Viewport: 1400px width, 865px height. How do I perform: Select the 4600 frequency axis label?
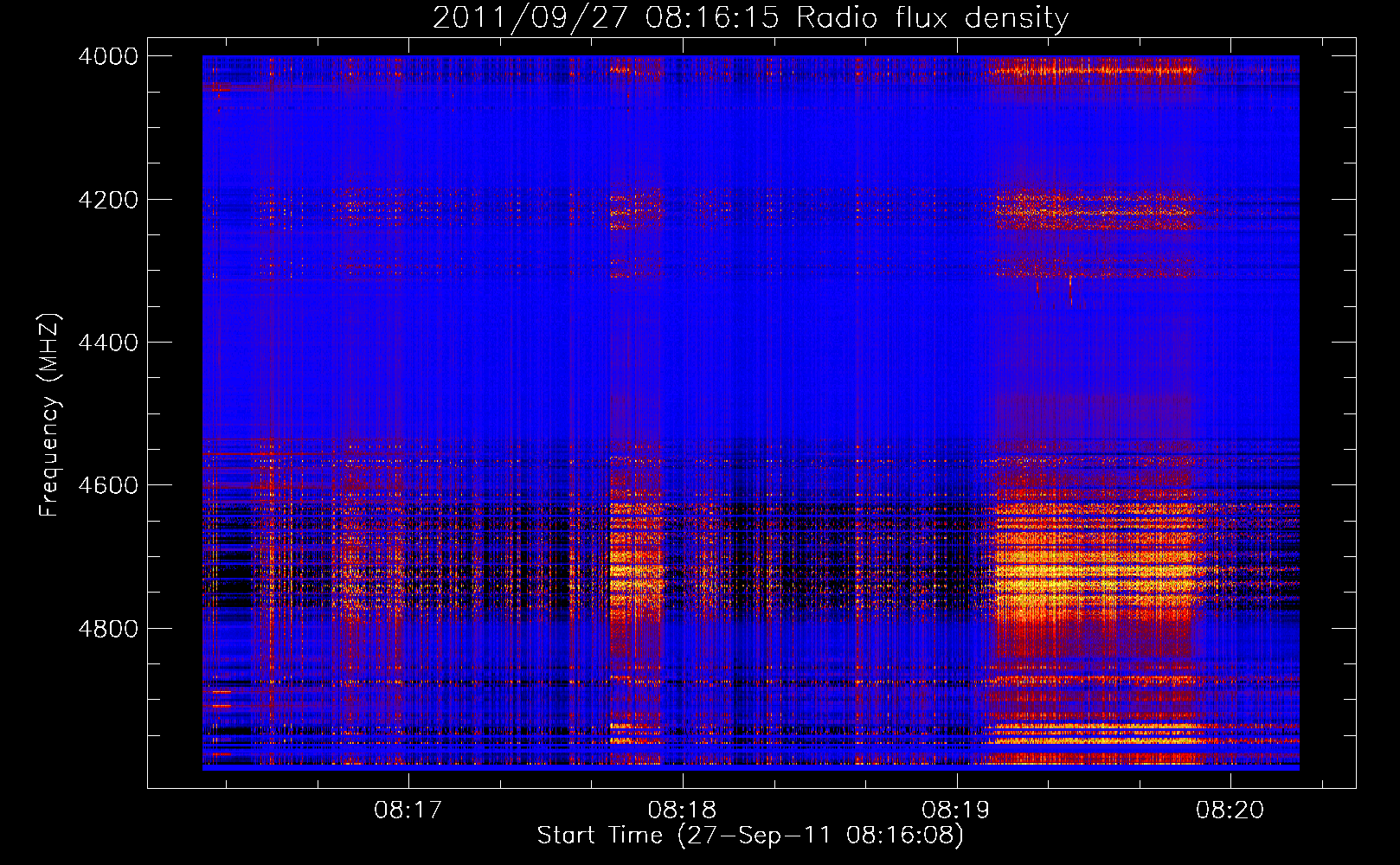[x=107, y=485]
